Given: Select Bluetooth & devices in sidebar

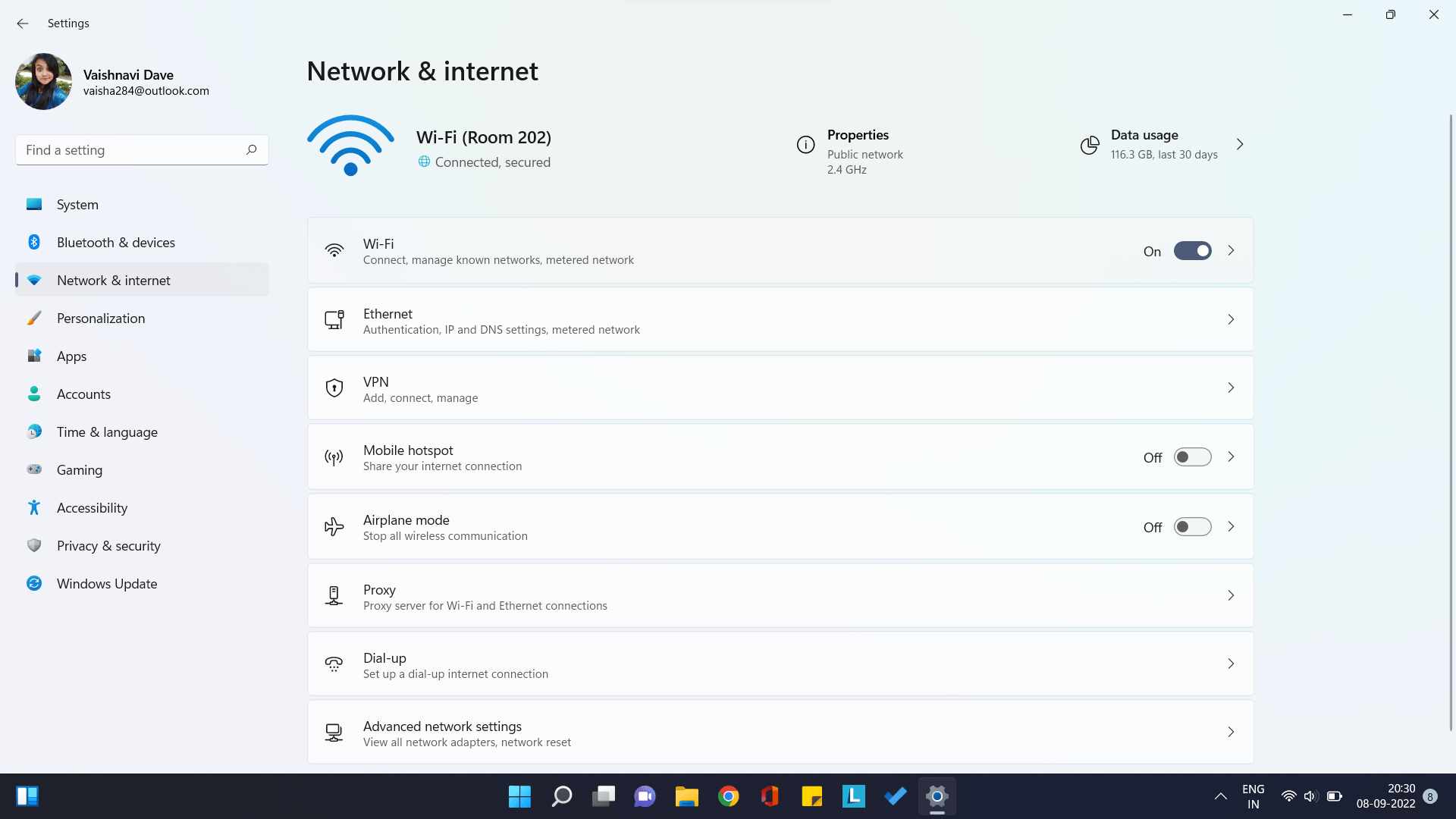Looking at the screenshot, I should (115, 243).
